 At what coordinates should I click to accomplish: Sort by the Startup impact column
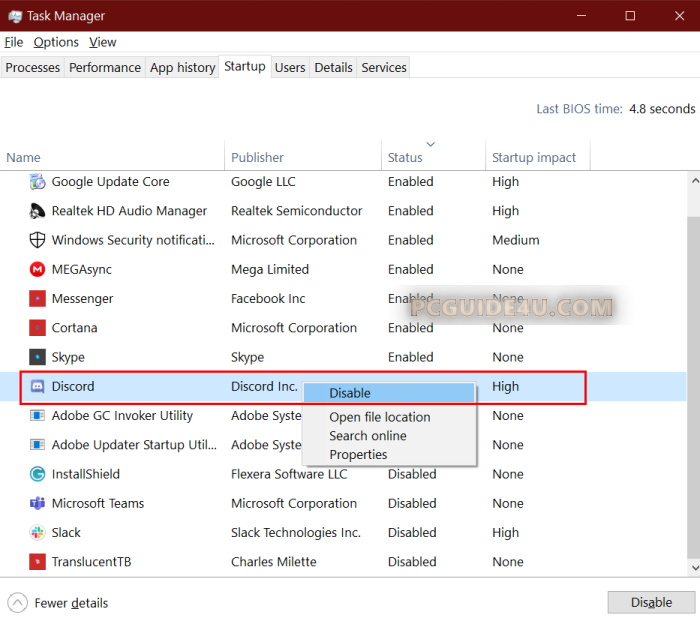[x=534, y=157]
